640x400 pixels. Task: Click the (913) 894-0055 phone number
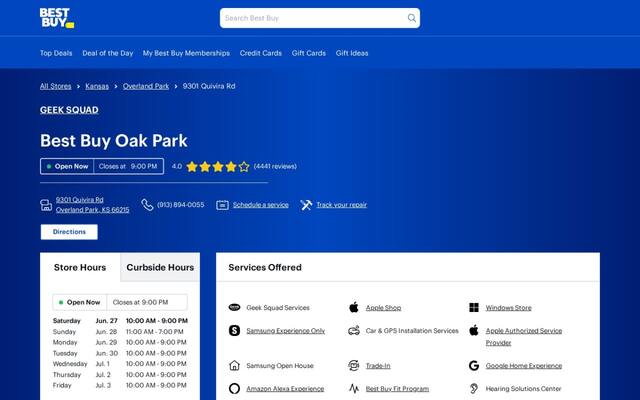pos(180,205)
